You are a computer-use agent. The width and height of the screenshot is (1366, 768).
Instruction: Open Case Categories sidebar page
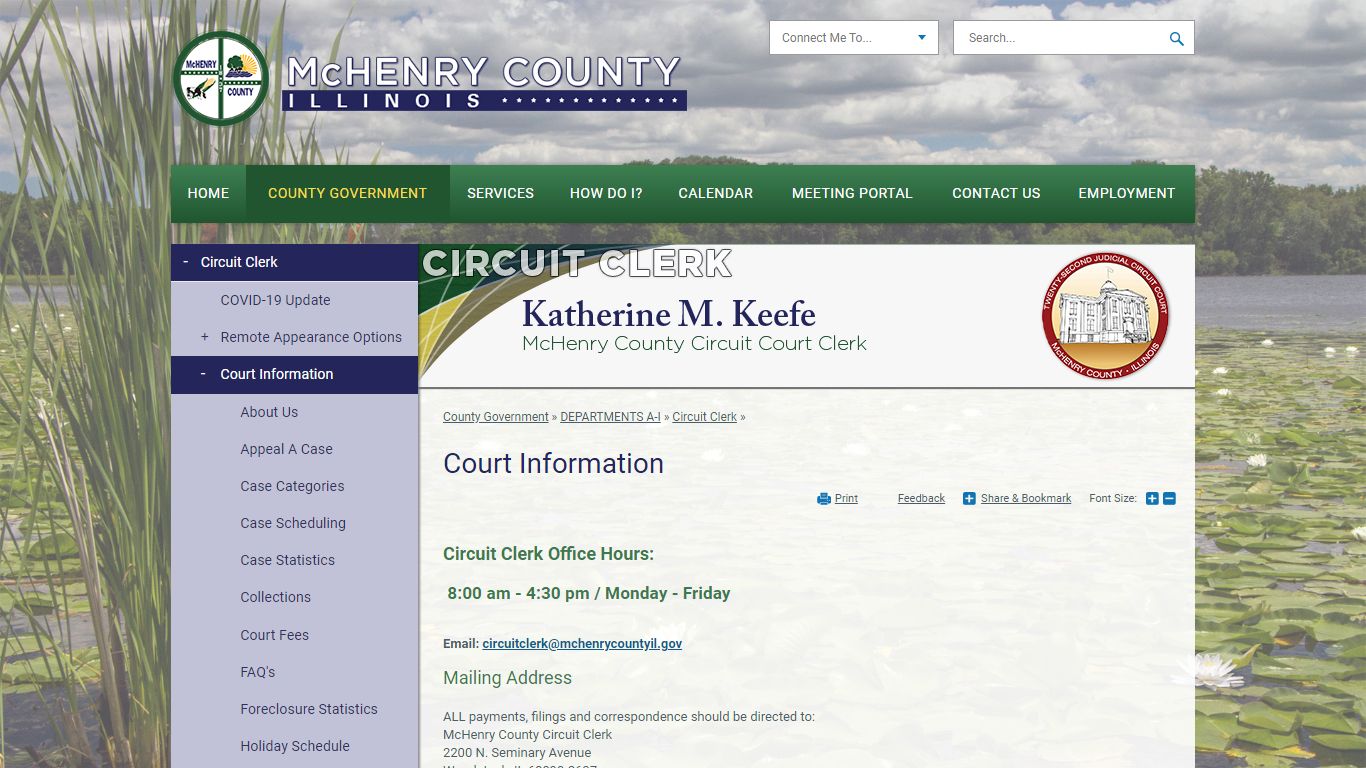coord(292,486)
